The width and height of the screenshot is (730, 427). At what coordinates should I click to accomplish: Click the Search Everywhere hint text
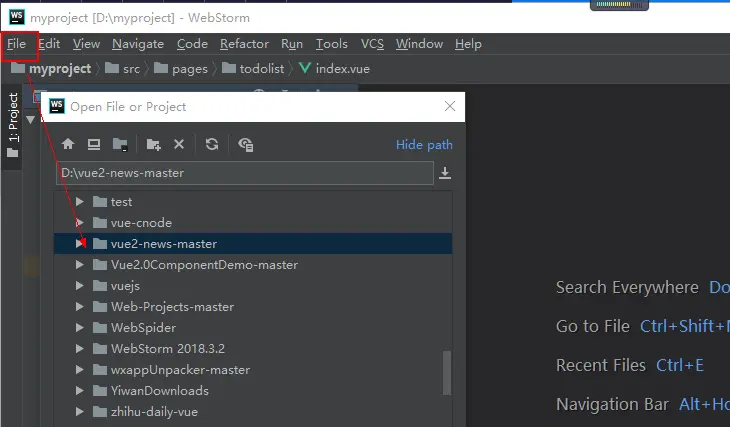coord(627,287)
